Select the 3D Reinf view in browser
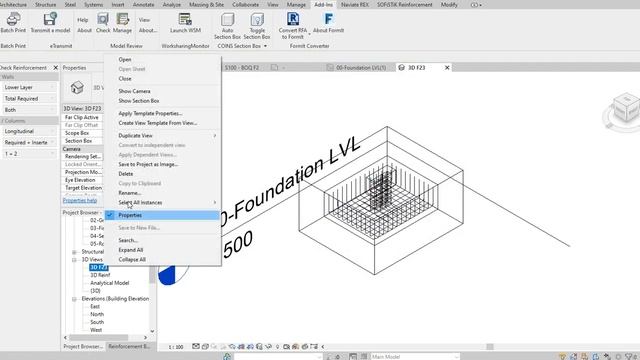The height and width of the screenshot is (360, 640). click(x=100, y=275)
